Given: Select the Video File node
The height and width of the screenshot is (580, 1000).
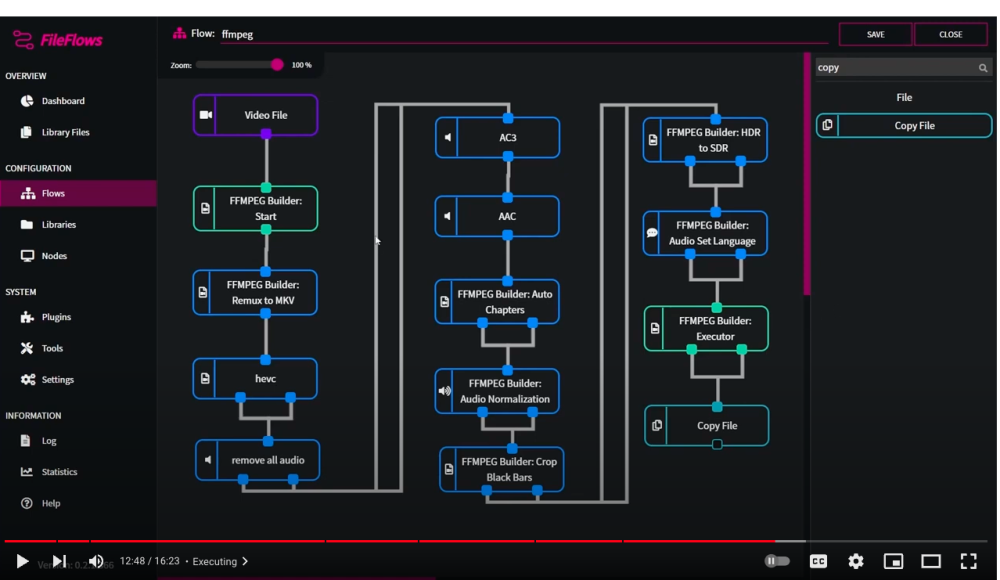Looking at the screenshot, I should click(x=256, y=115).
